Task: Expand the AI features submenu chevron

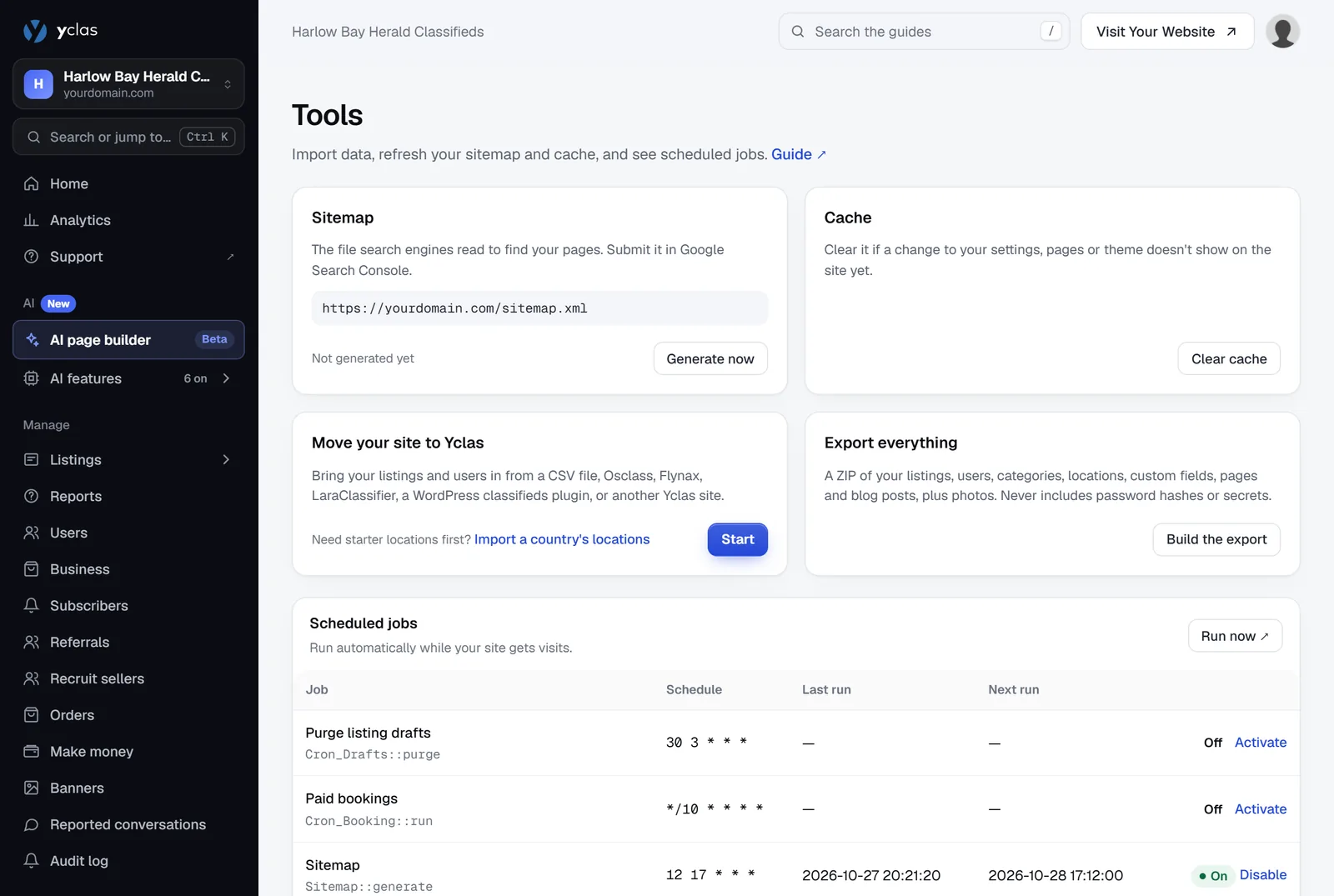Action: pos(226,378)
